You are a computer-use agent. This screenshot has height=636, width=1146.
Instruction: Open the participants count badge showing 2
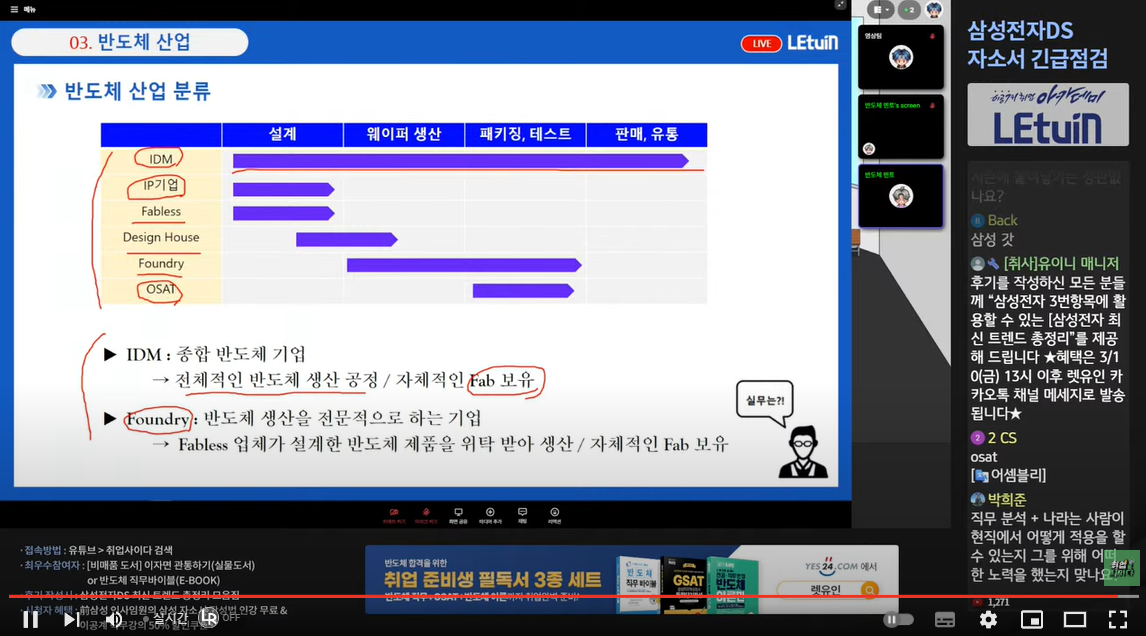(x=909, y=10)
